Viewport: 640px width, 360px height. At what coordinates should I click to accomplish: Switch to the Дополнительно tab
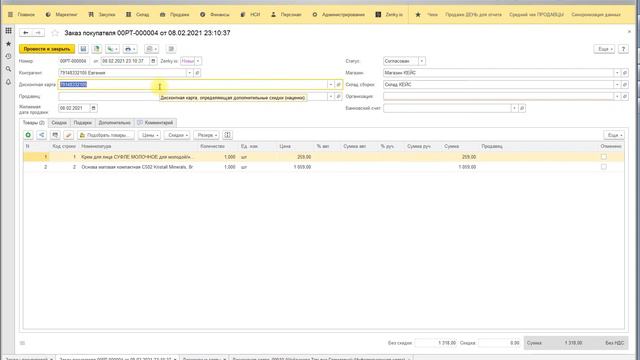point(115,122)
